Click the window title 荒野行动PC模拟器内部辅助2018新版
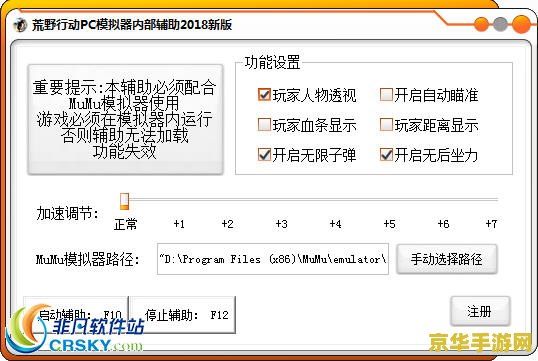The height and width of the screenshot is (361, 538). 132,25
